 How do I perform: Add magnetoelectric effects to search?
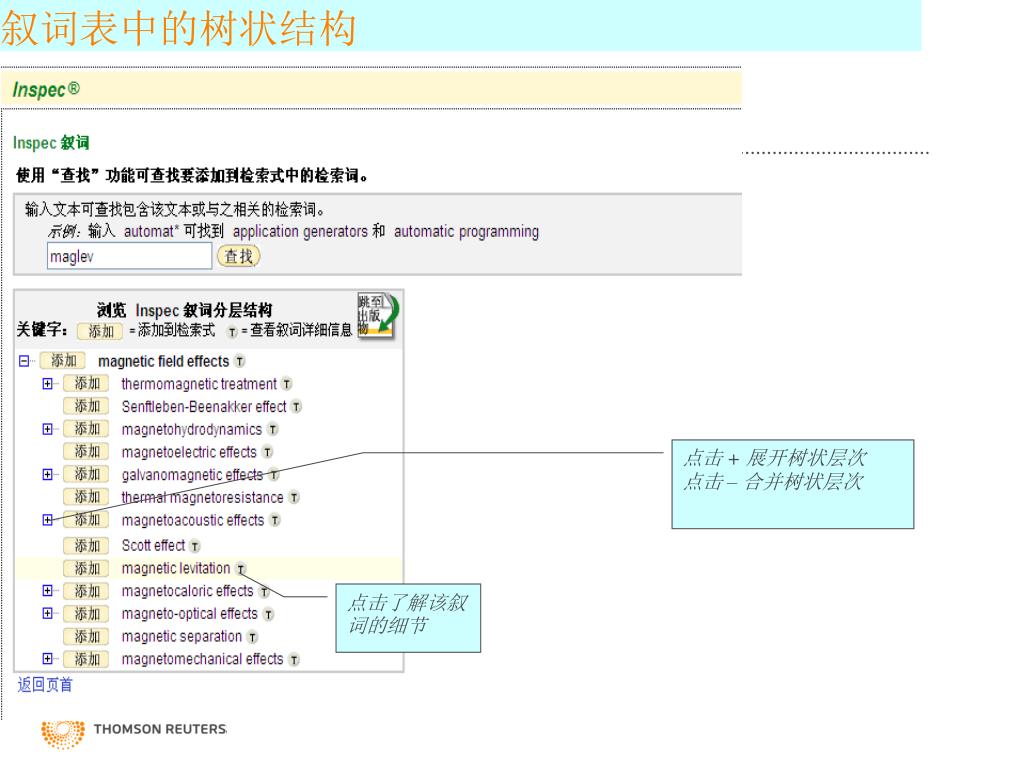pyautogui.click(x=86, y=451)
